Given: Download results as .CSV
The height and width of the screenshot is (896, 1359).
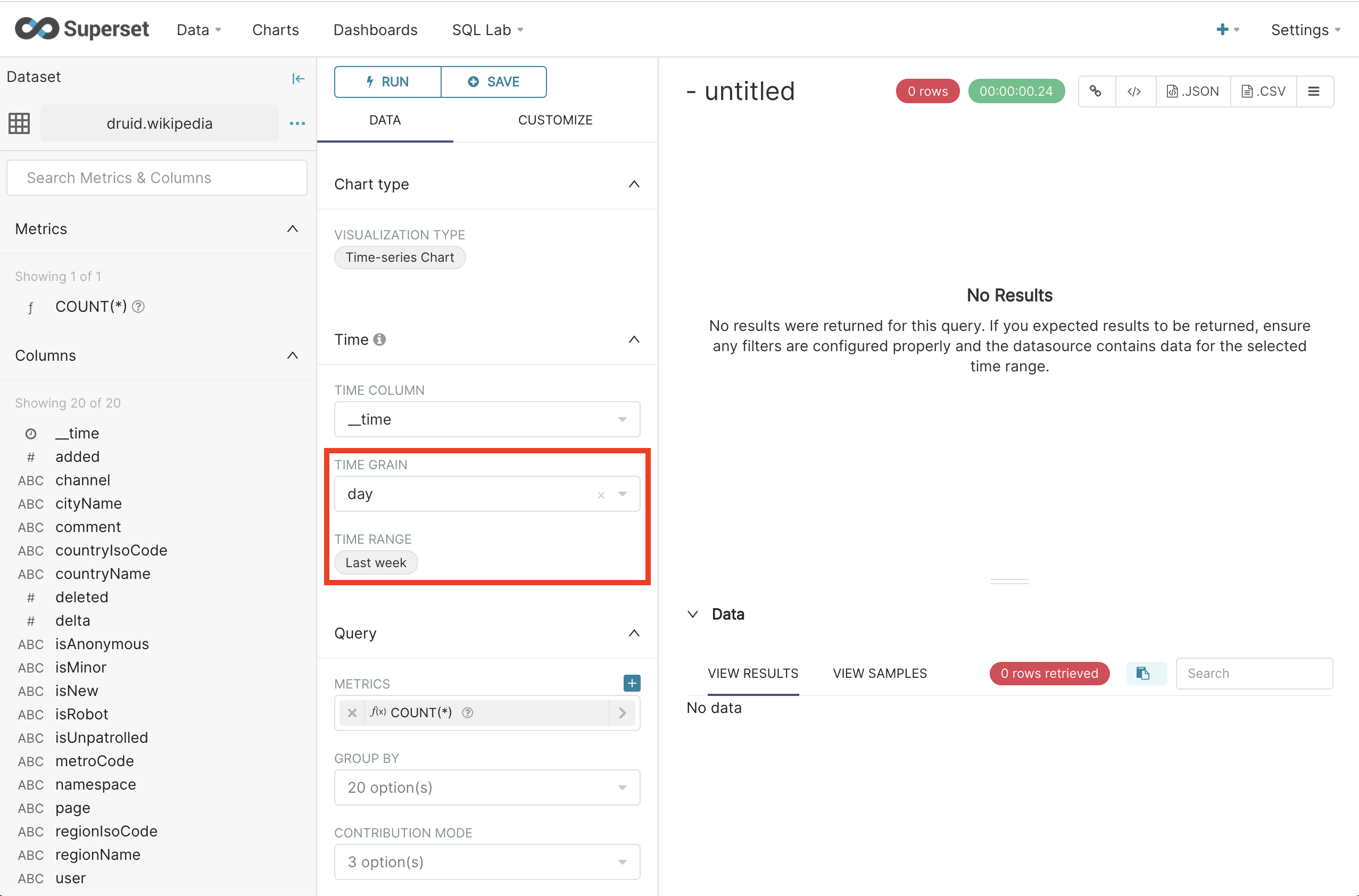Looking at the screenshot, I should coord(1264,92).
